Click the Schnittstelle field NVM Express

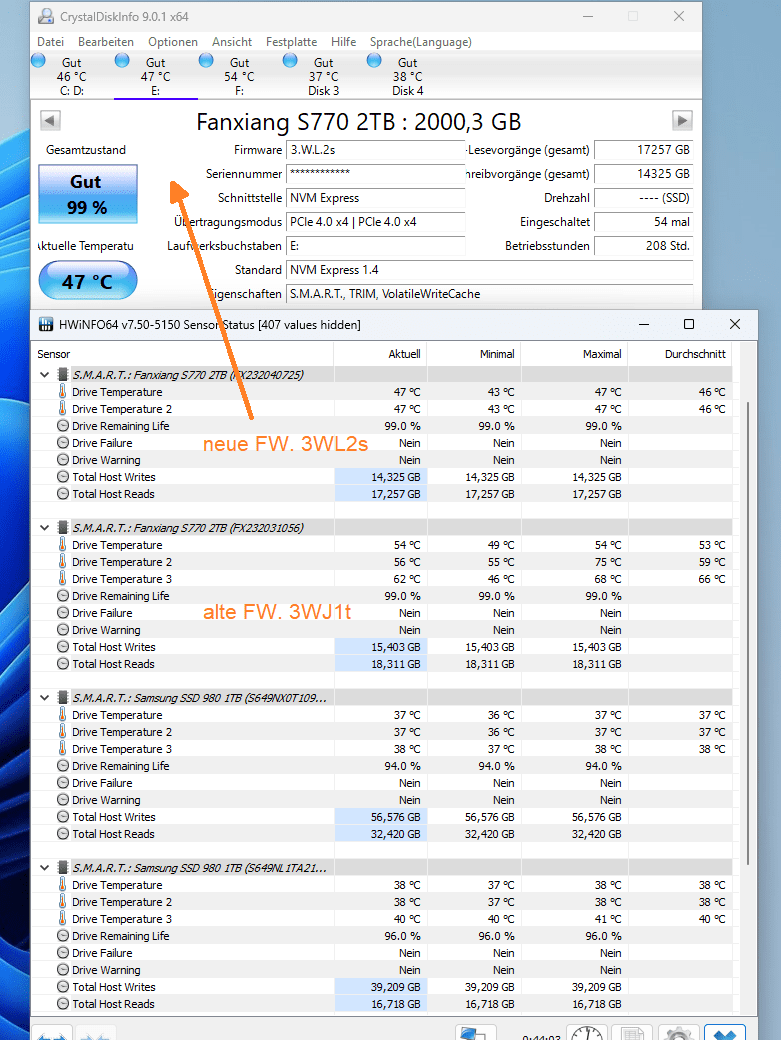(x=375, y=198)
